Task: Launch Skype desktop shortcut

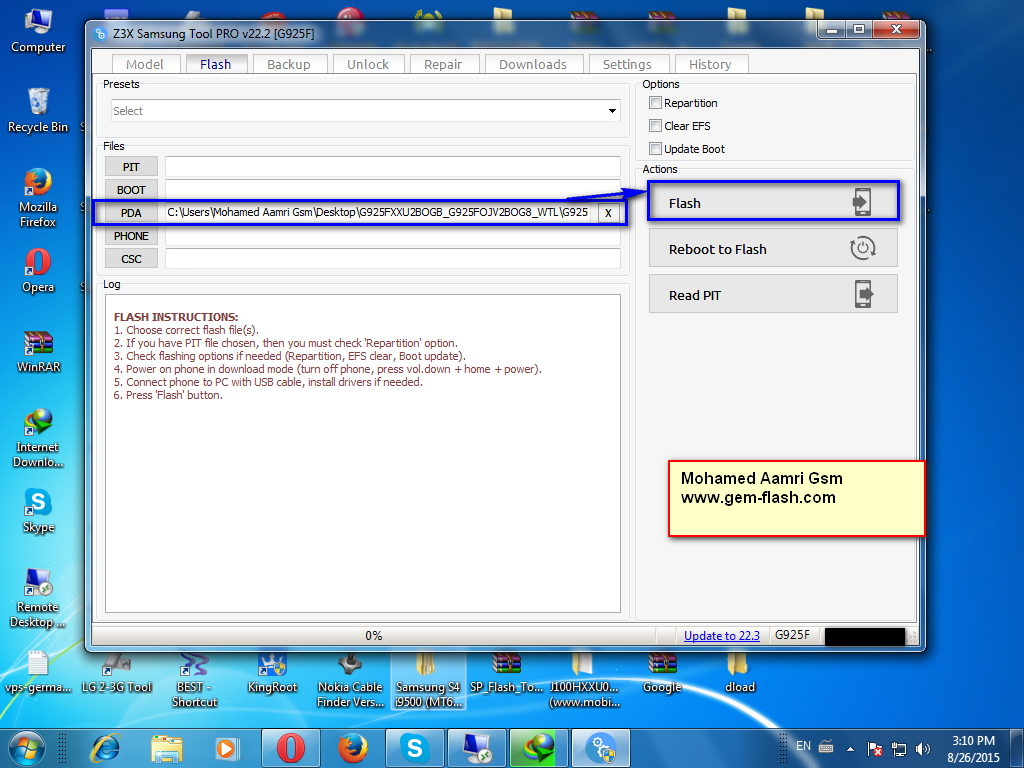Action: pyautogui.click(x=38, y=511)
